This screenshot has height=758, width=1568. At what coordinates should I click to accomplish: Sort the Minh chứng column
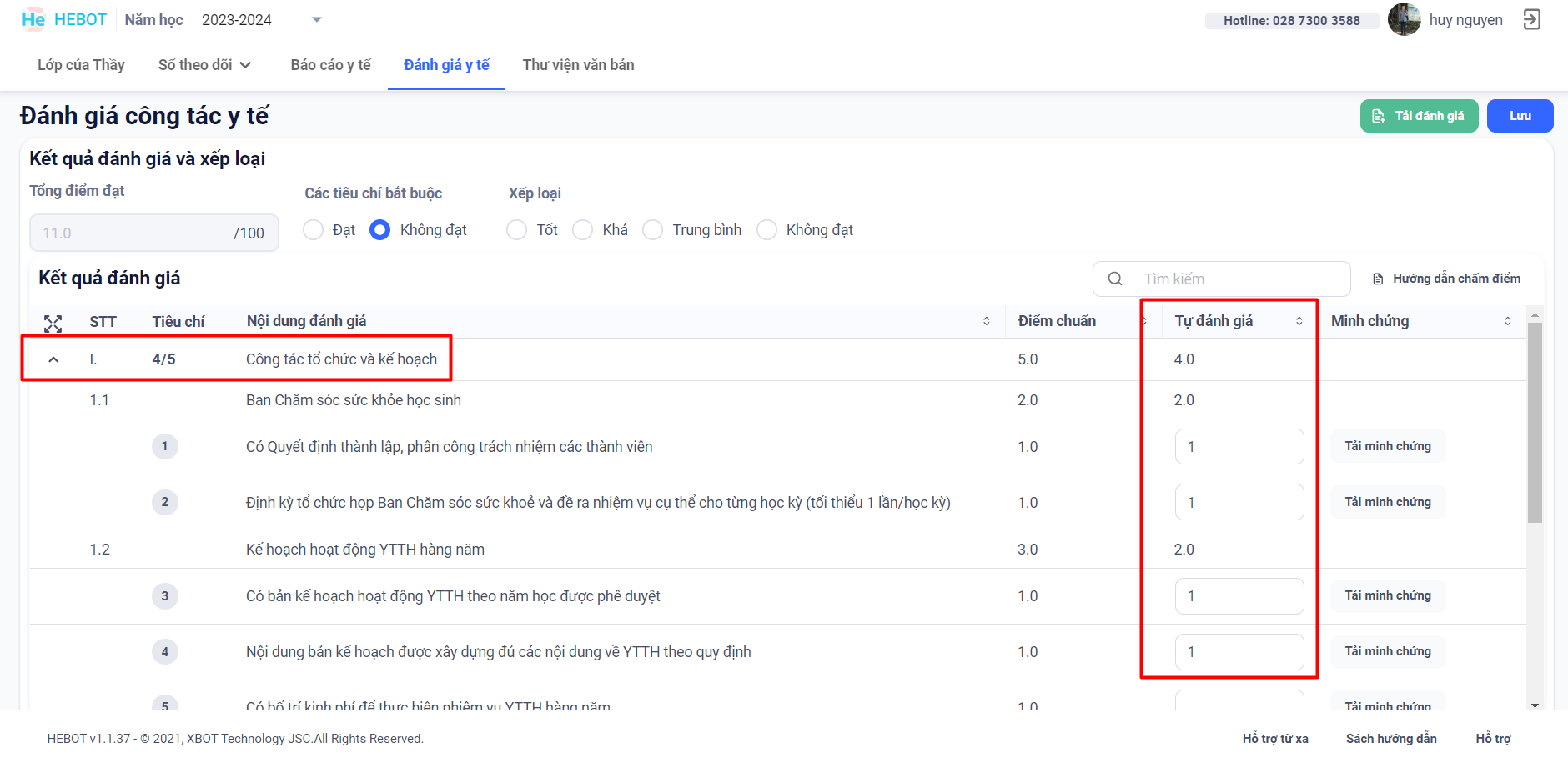(x=1507, y=321)
